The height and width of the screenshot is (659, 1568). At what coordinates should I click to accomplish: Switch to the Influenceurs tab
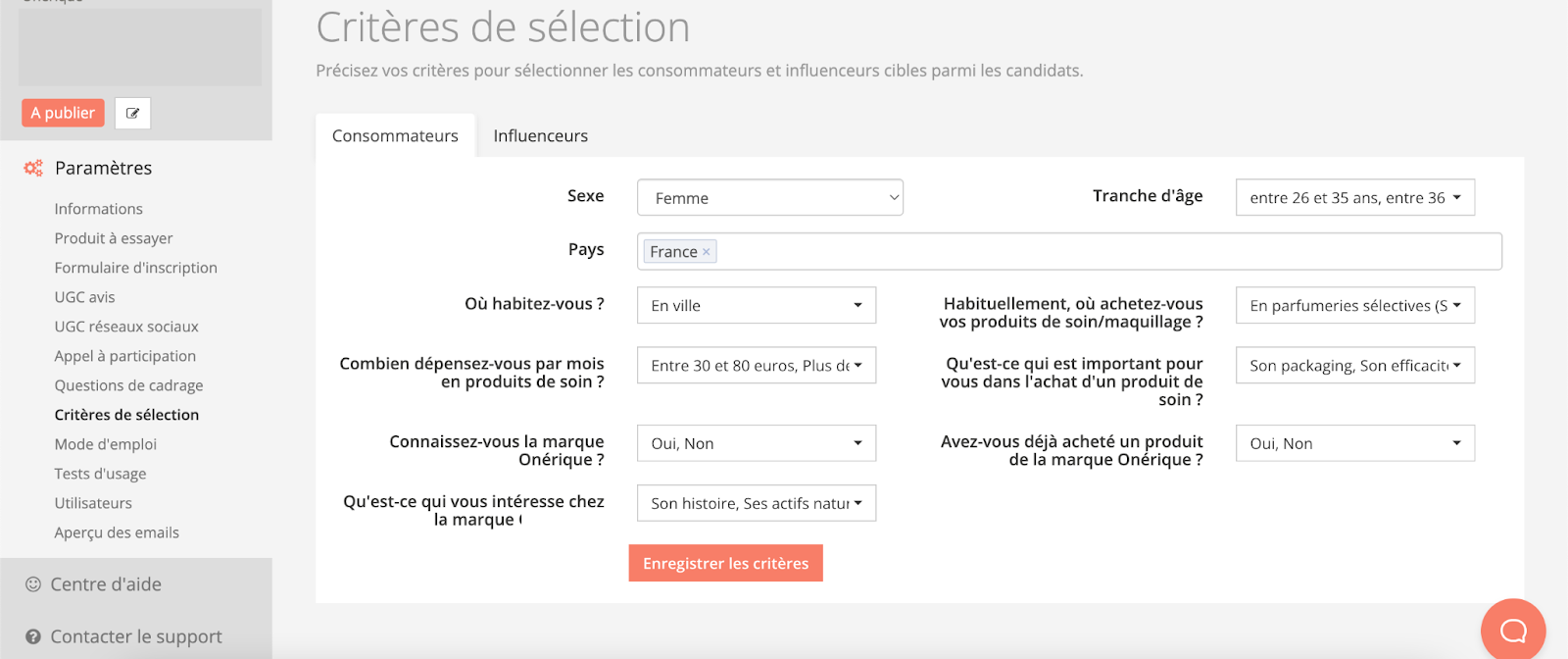tap(540, 136)
